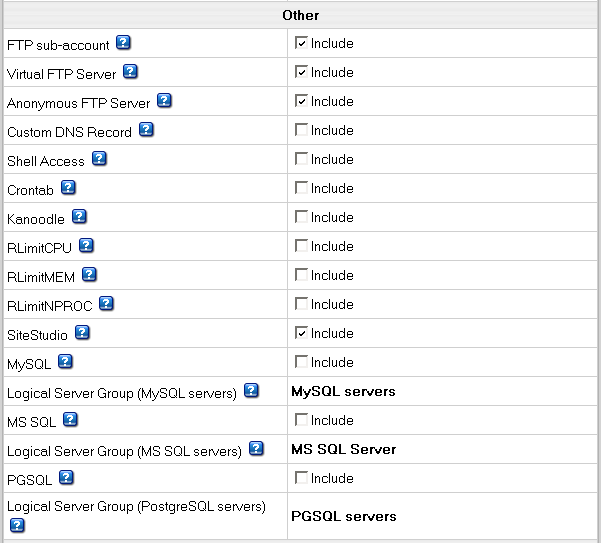Open help icon under Logical Server Group (PostgreSQL servers)
The width and height of the screenshot is (601, 543).
(17, 525)
